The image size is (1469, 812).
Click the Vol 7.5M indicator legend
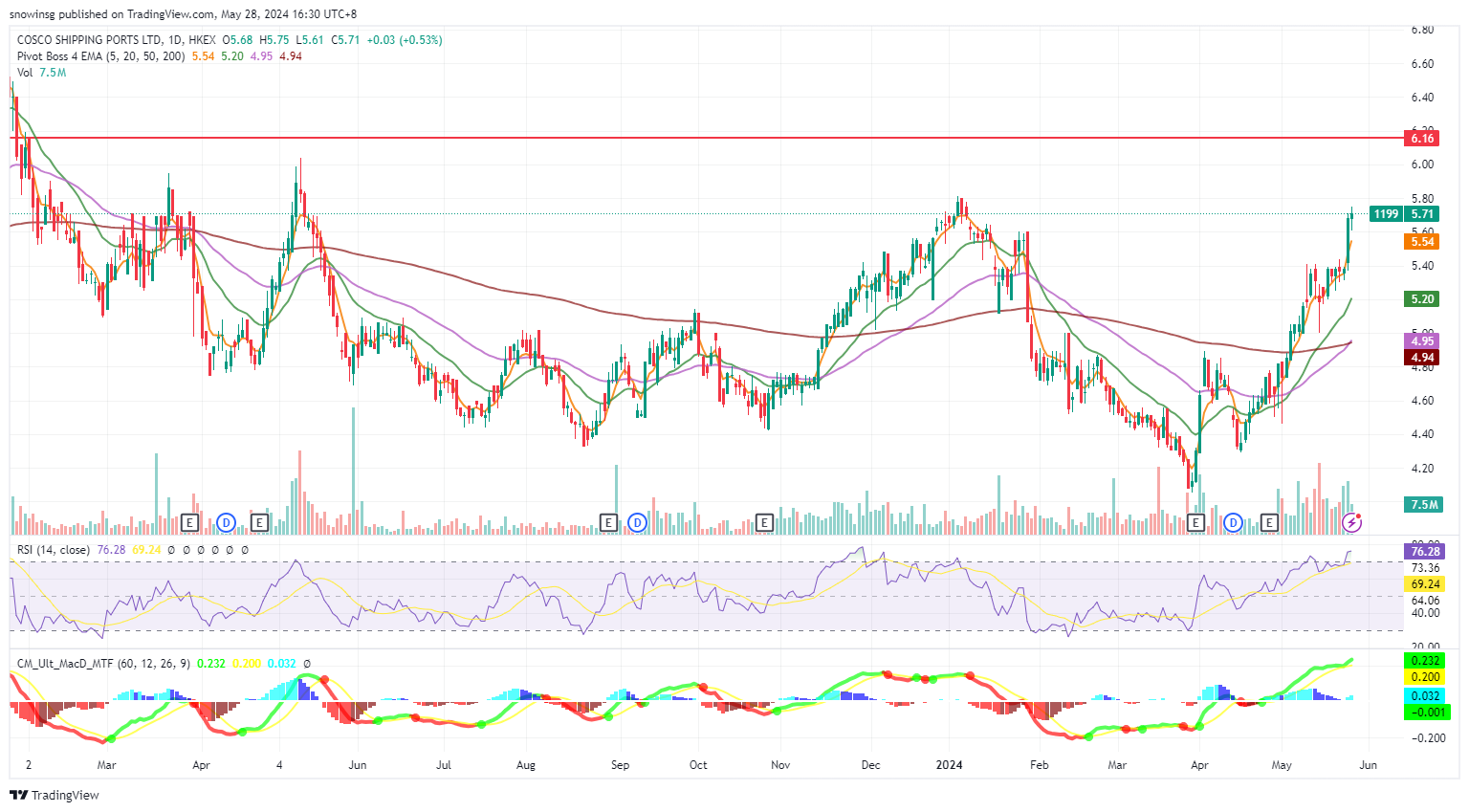coord(41,73)
